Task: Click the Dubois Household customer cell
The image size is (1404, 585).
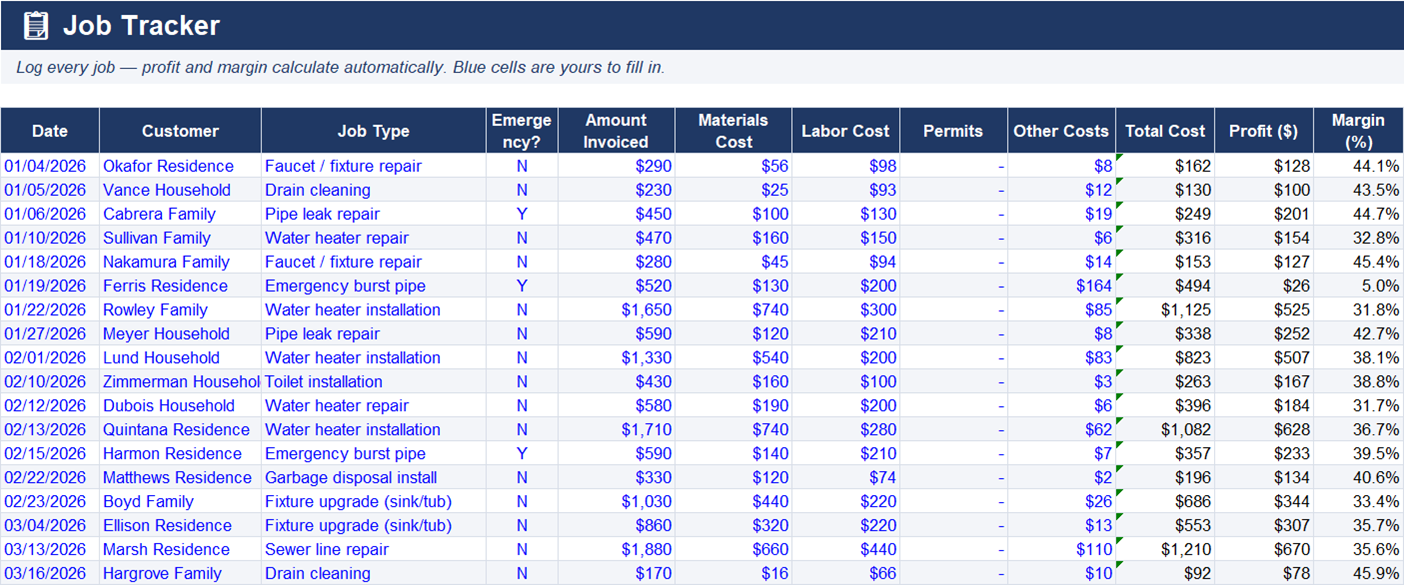Action: [180, 406]
